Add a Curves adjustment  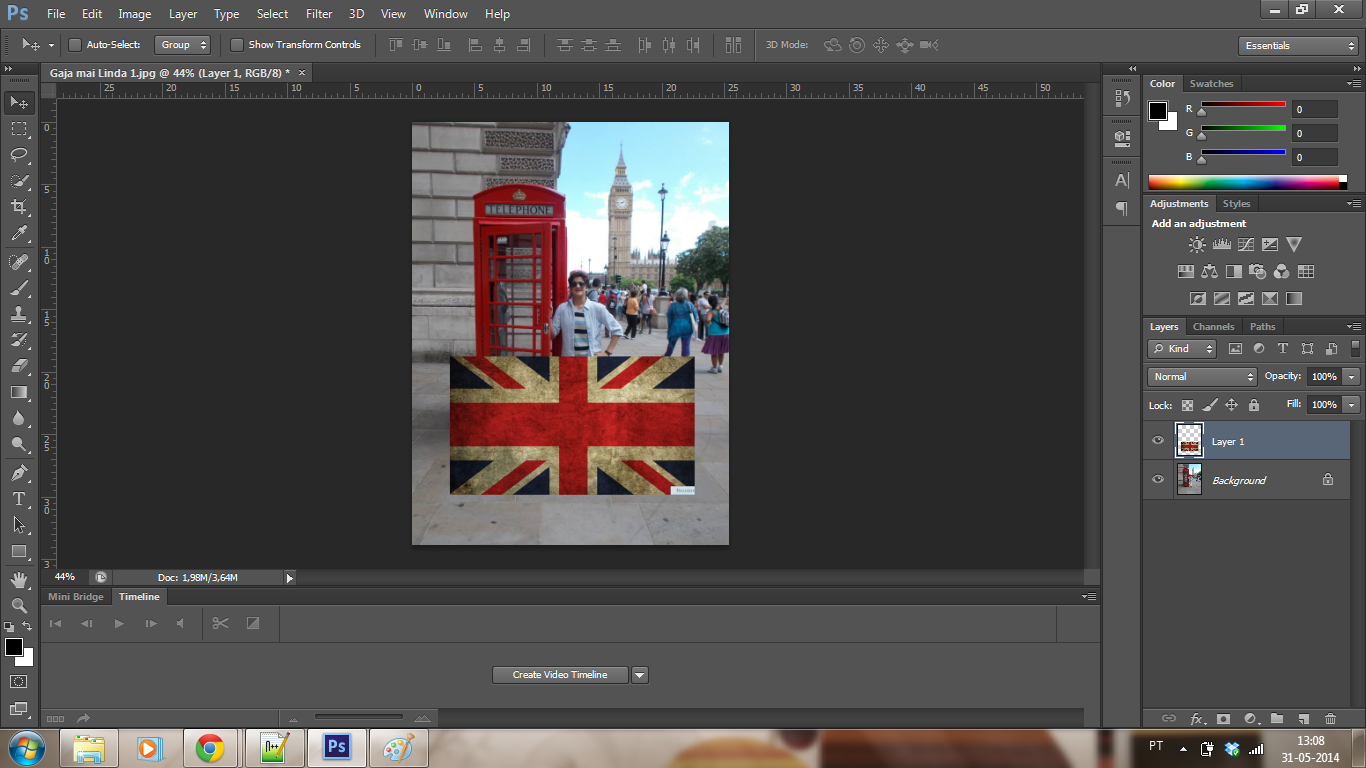tap(1246, 244)
